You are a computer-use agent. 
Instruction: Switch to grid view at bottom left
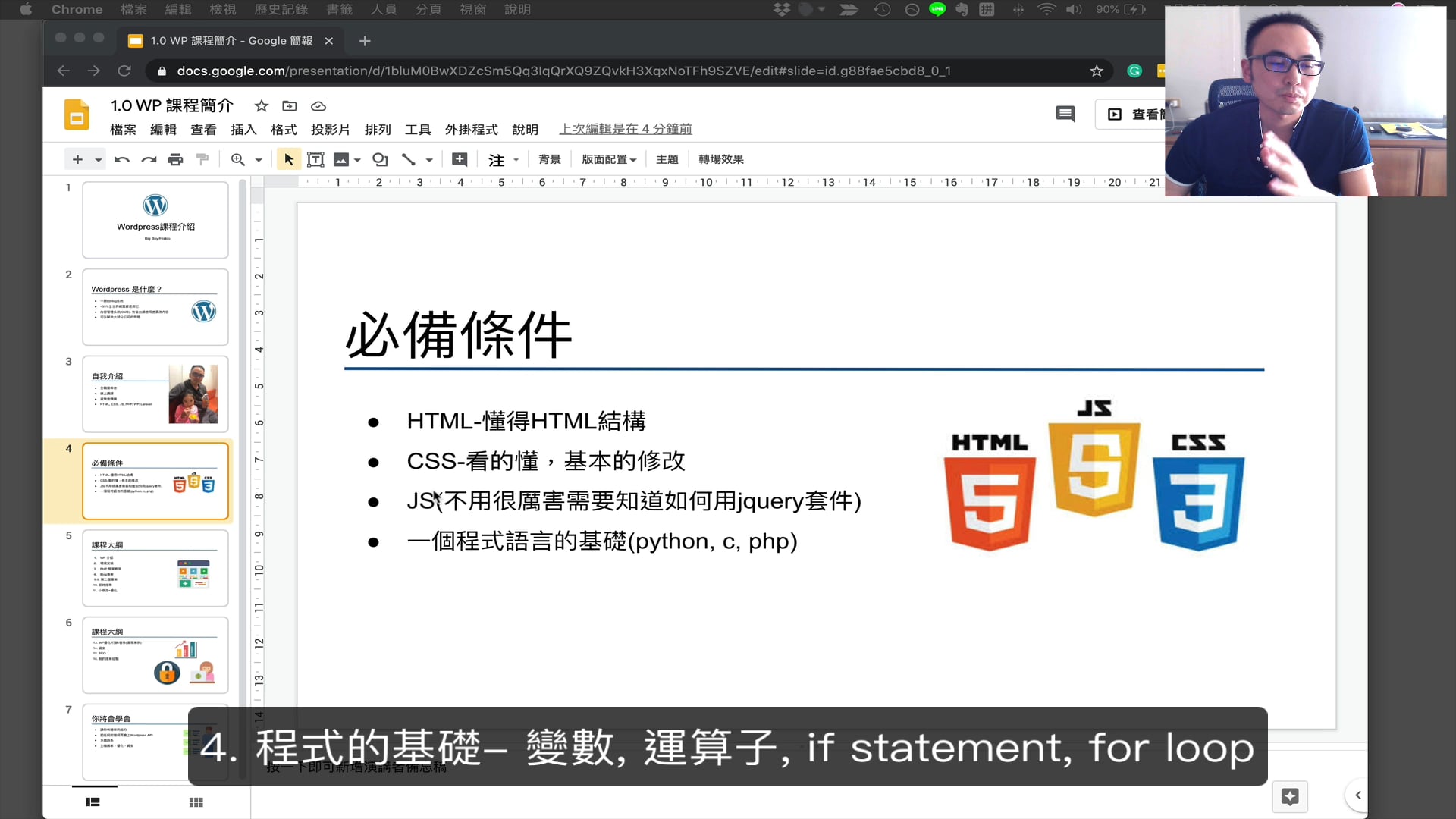click(x=196, y=802)
